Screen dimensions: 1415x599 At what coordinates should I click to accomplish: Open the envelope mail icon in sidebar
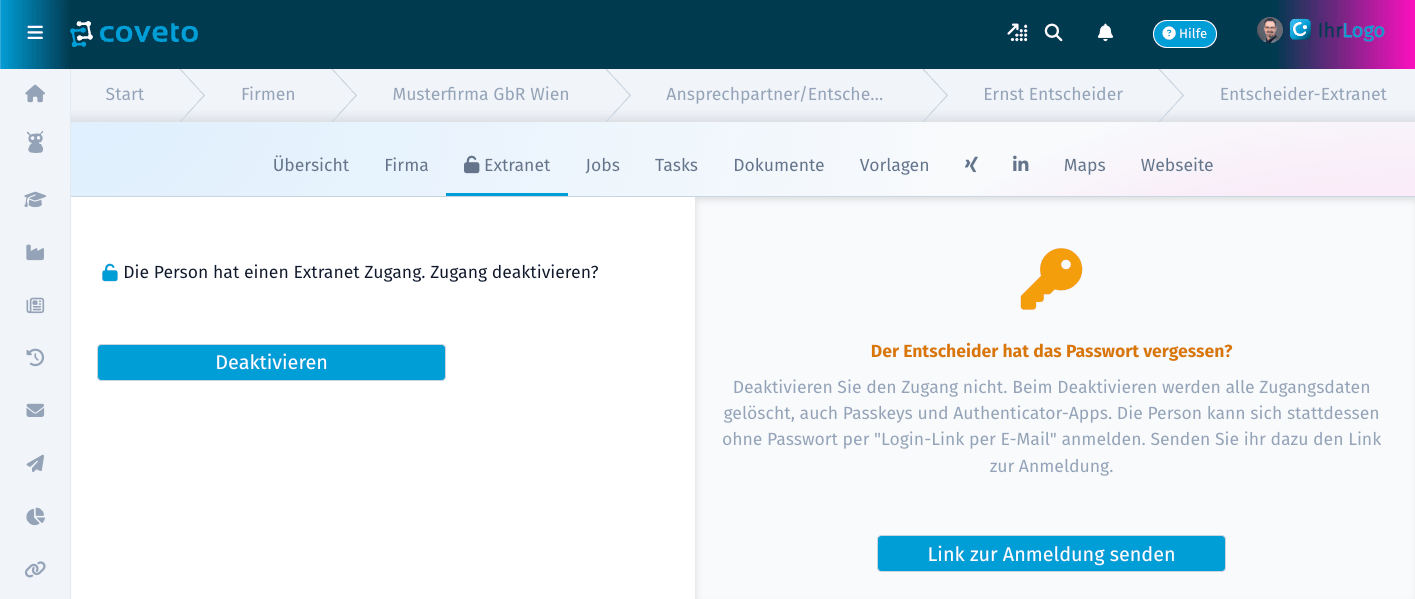coord(35,410)
